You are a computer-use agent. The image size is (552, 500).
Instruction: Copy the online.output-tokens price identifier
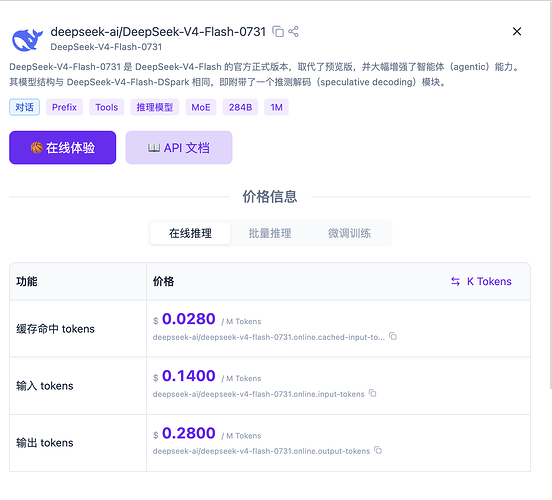pyautogui.click(x=378, y=450)
